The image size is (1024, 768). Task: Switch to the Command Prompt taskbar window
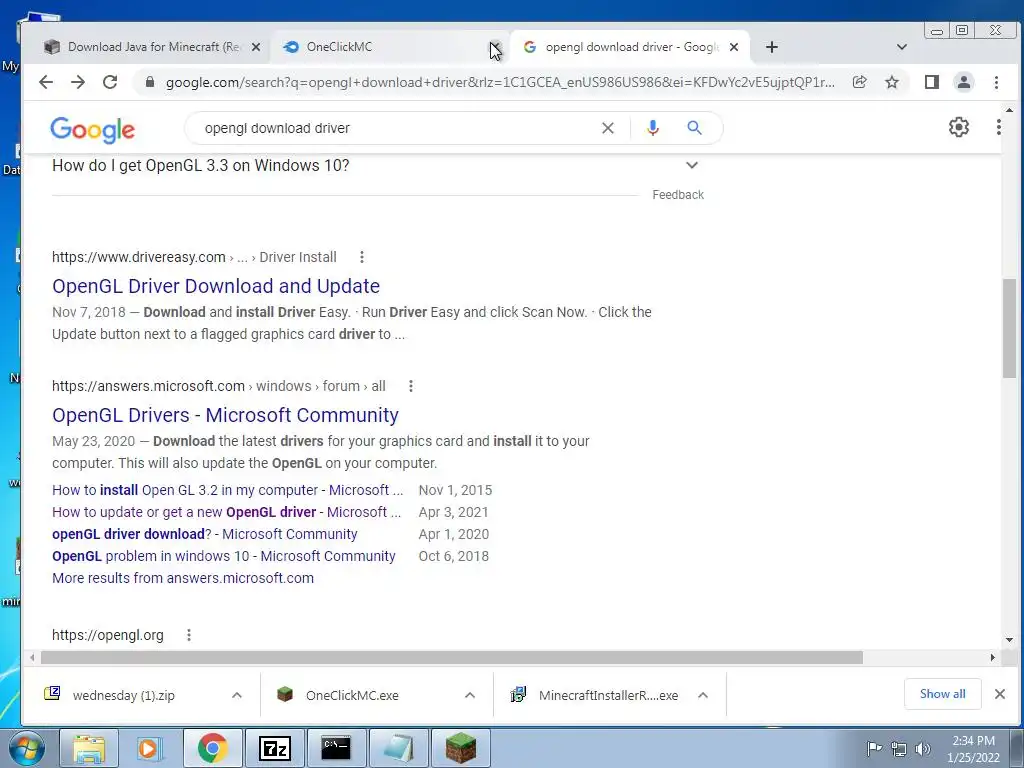(336, 748)
